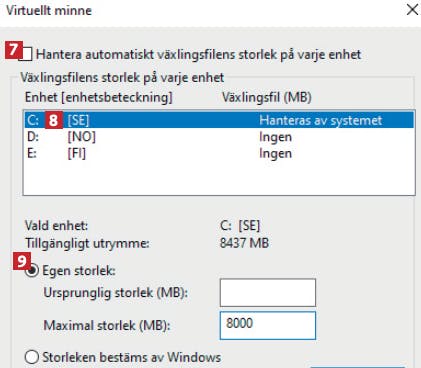Toggle the Hantera automatiskt växlingsfilens storlek checkbox
Image resolution: width=421 pixels, height=368 pixels.
[x=26, y=55]
